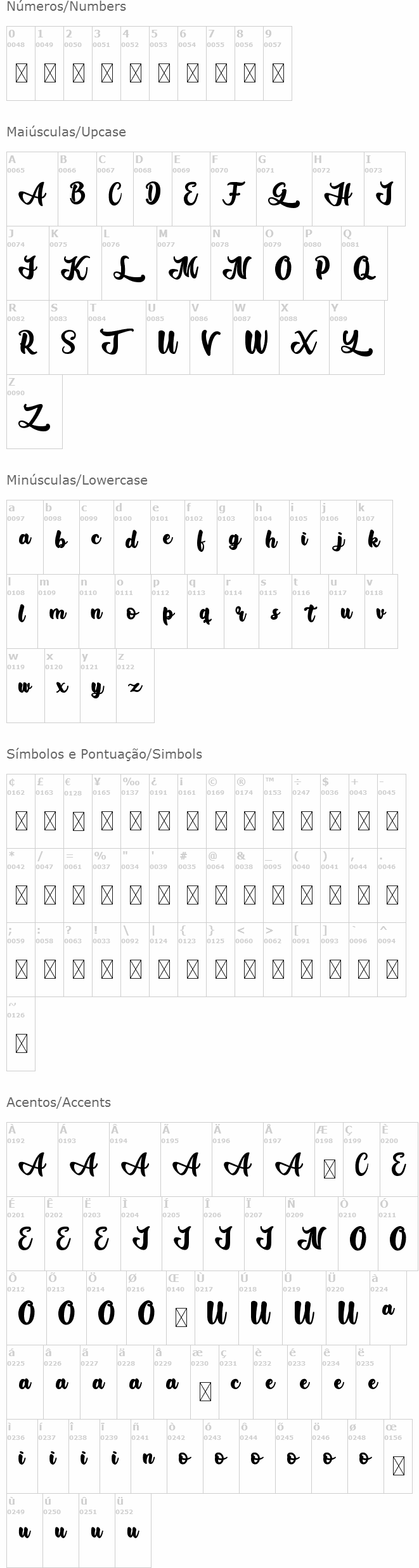This screenshot has width=419, height=1568.
Task: Select the uppercase Ñ accent glyph (0209)
Action: coord(311,1233)
